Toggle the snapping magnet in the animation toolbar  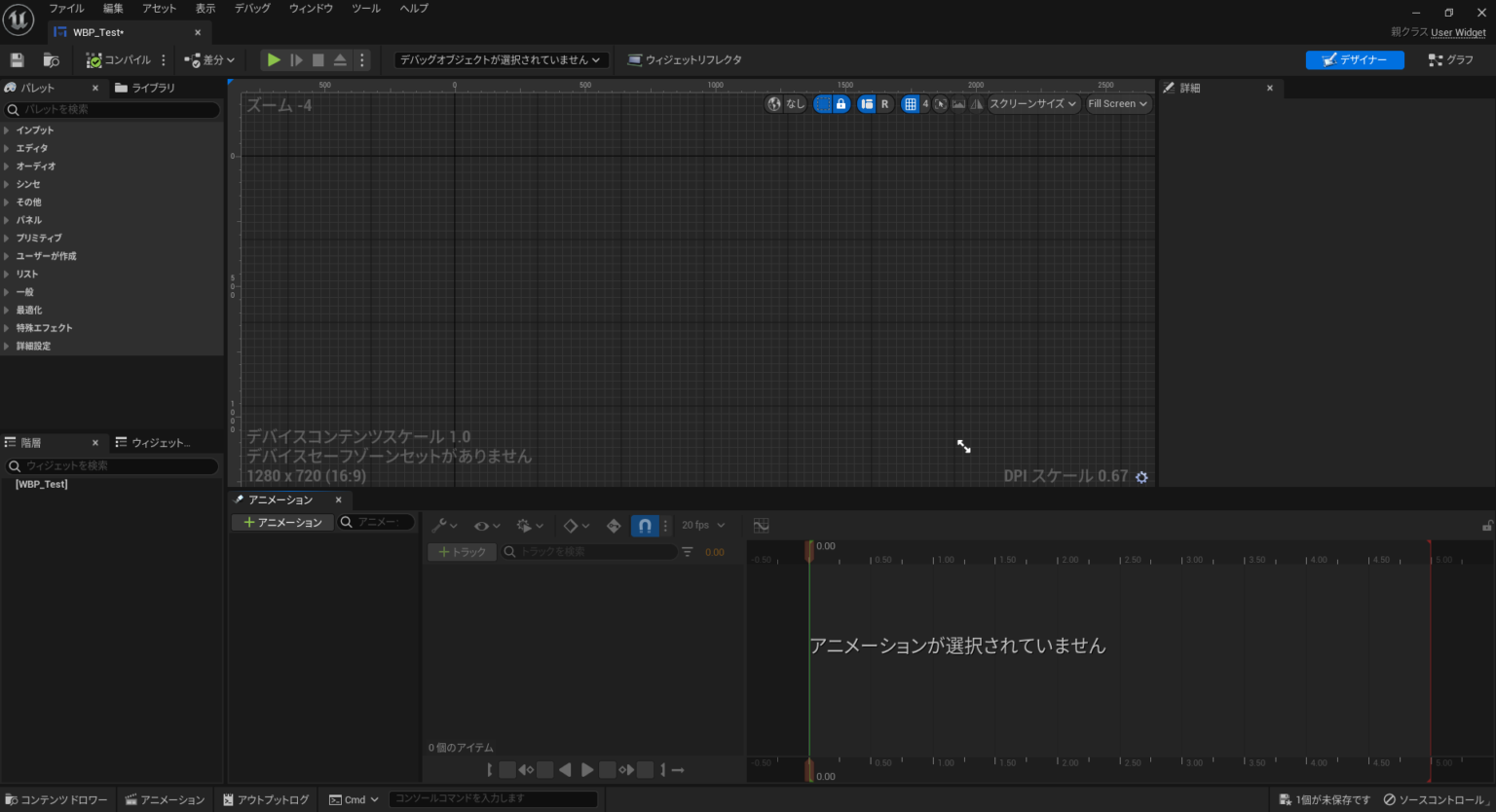(x=644, y=525)
